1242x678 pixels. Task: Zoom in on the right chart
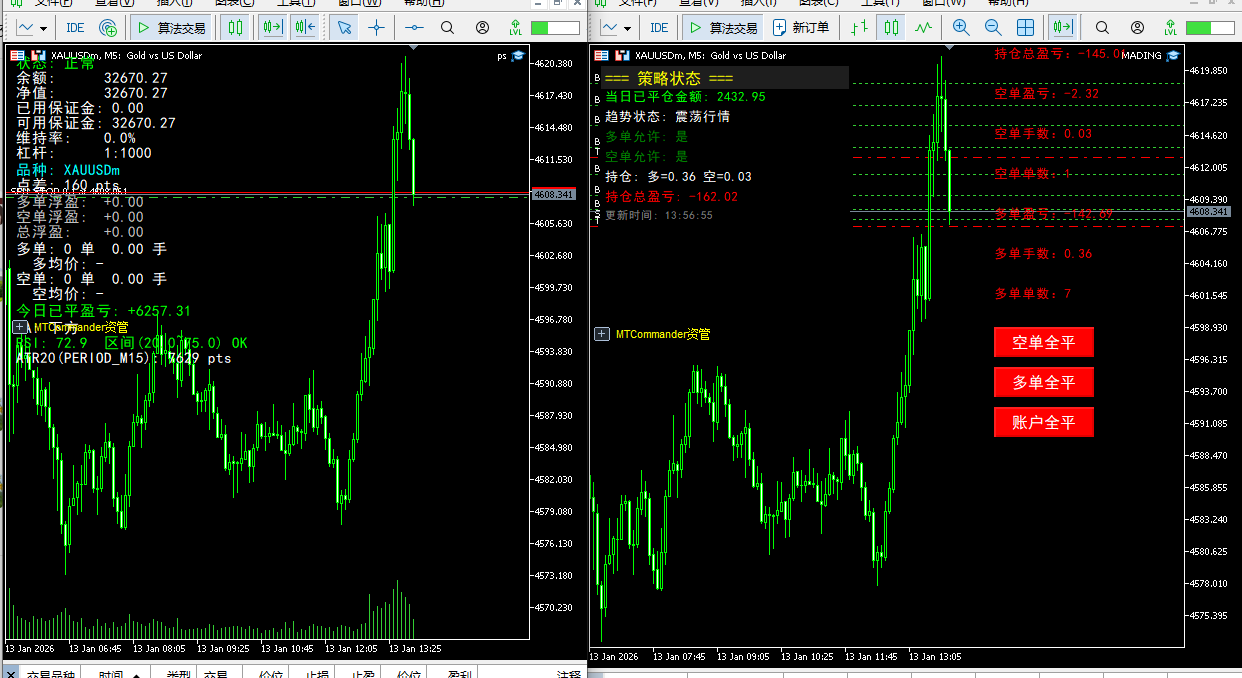pos(961,28)
